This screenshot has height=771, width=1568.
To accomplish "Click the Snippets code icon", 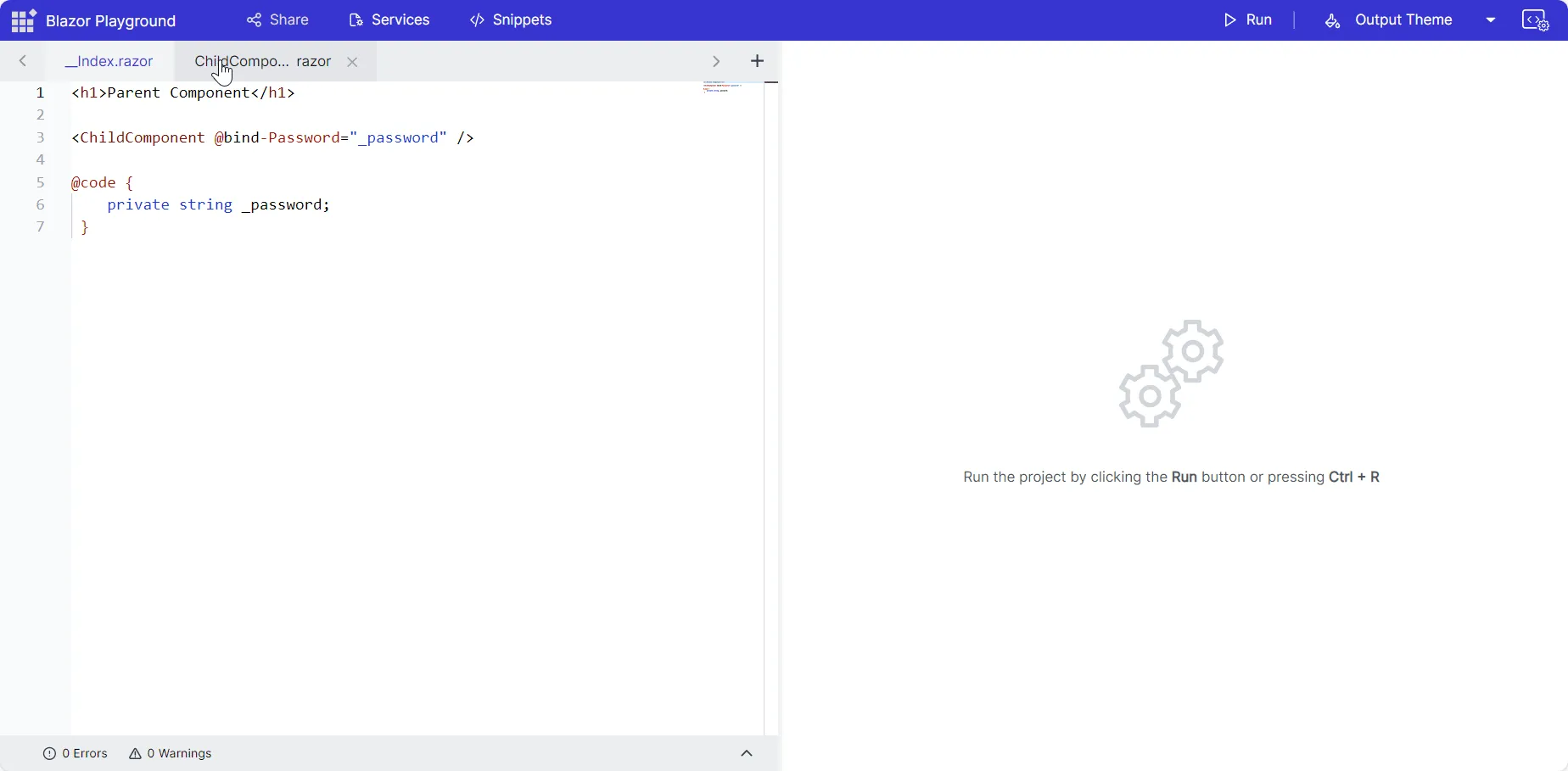I will [x=477, y=20].
